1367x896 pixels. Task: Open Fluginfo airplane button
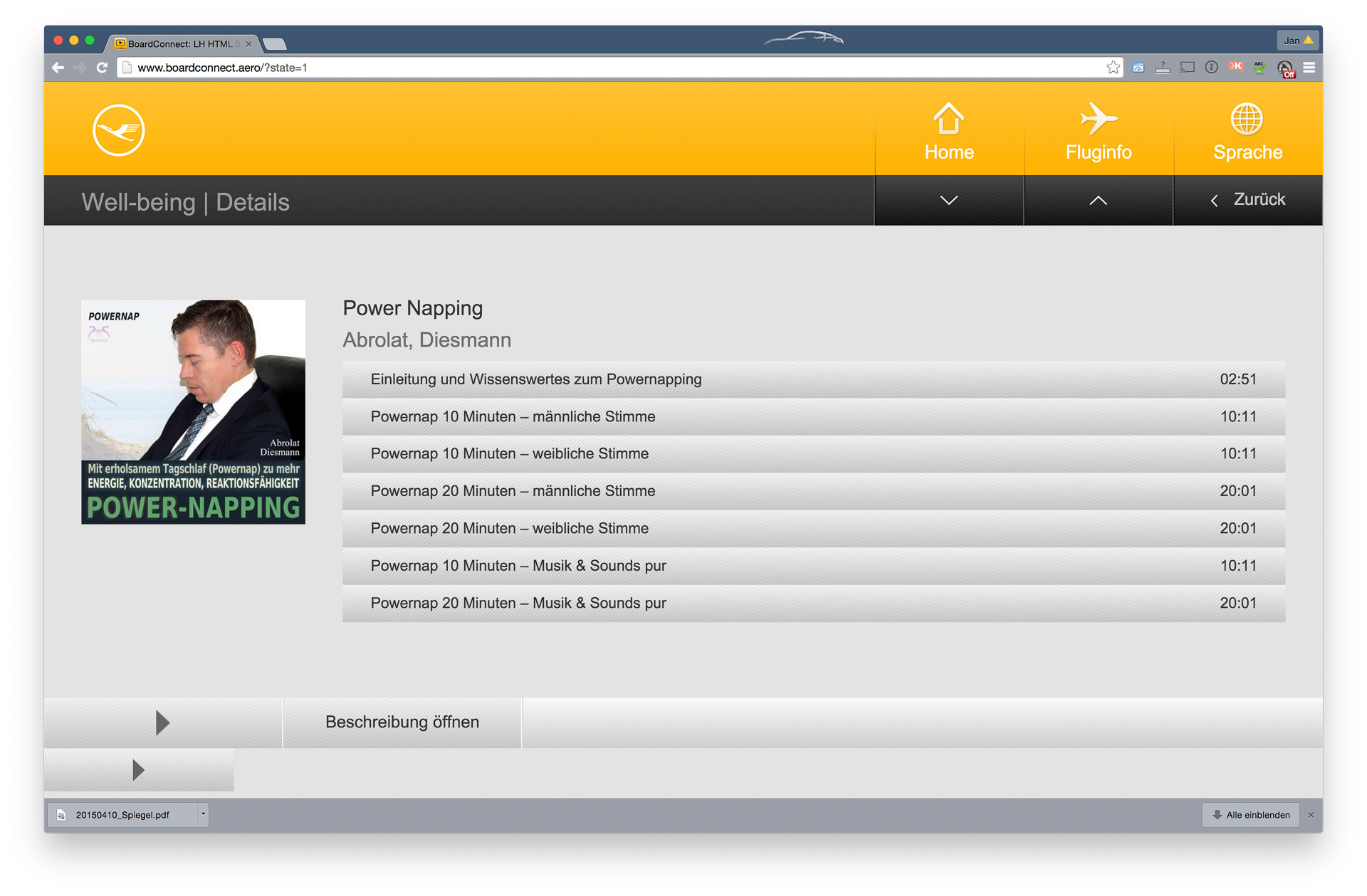[1099, 130]
